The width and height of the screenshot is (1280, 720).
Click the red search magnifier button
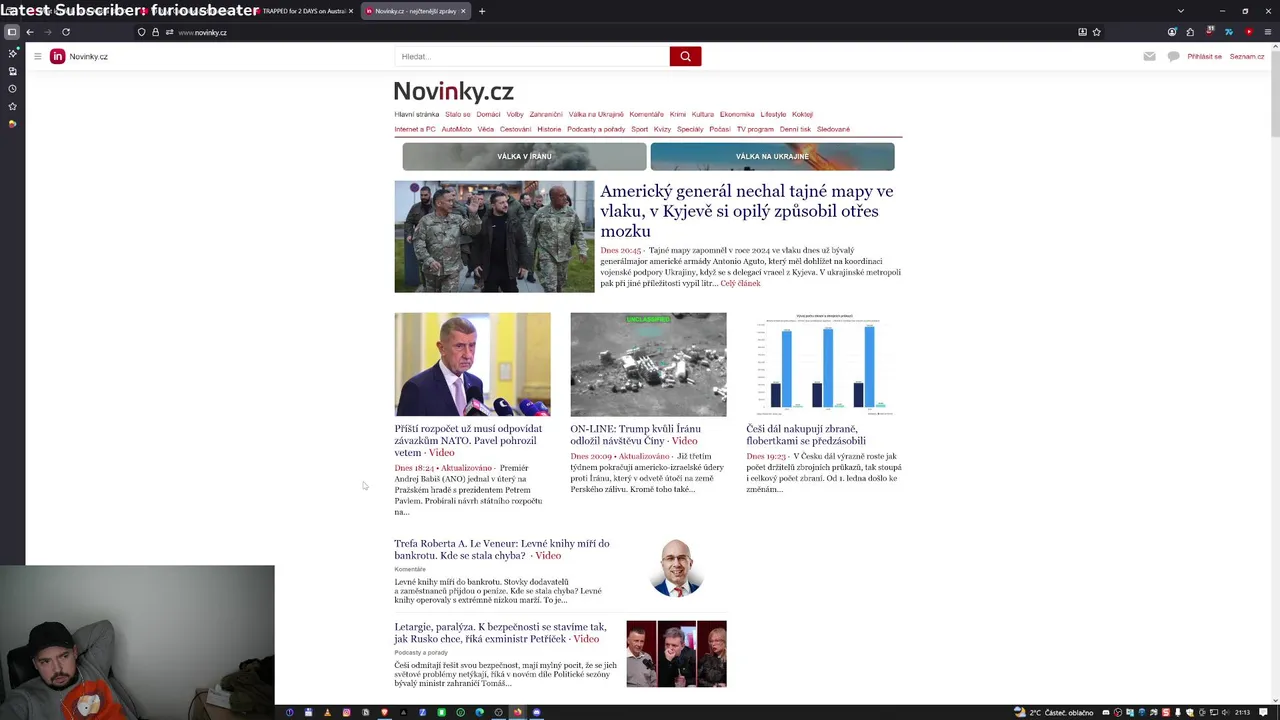click(x=685, y=56)
